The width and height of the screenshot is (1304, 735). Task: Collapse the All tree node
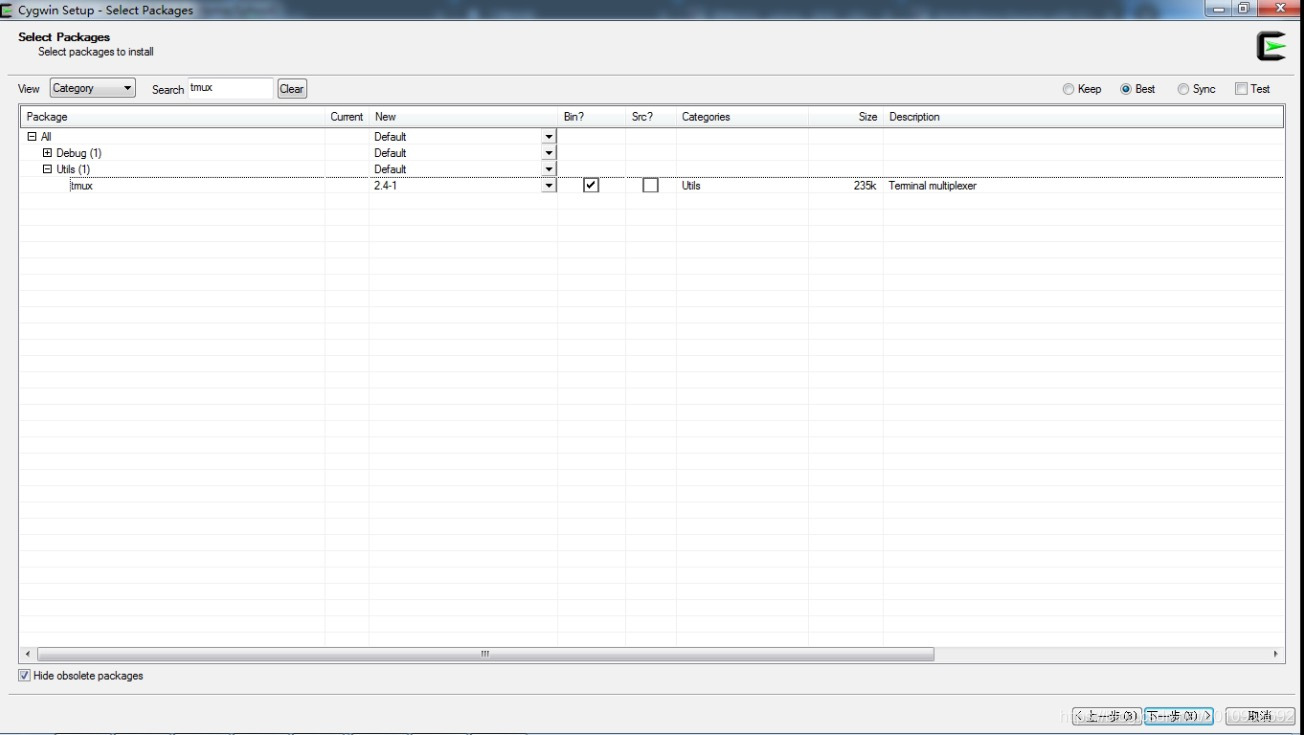pos(34,136)
